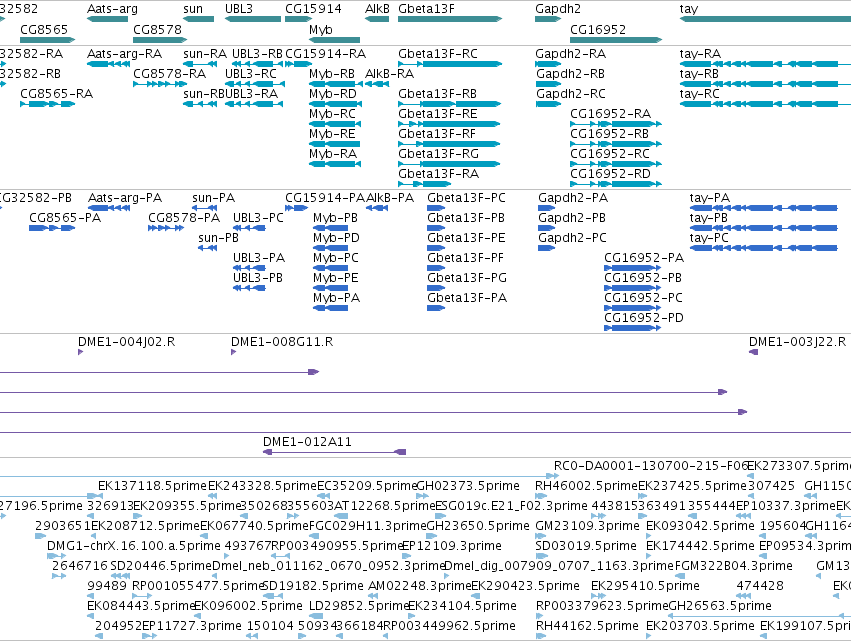Click the sun gene arrow
Image resolution: width=851 pixels, height=641 pixels.
click(199, 19)
